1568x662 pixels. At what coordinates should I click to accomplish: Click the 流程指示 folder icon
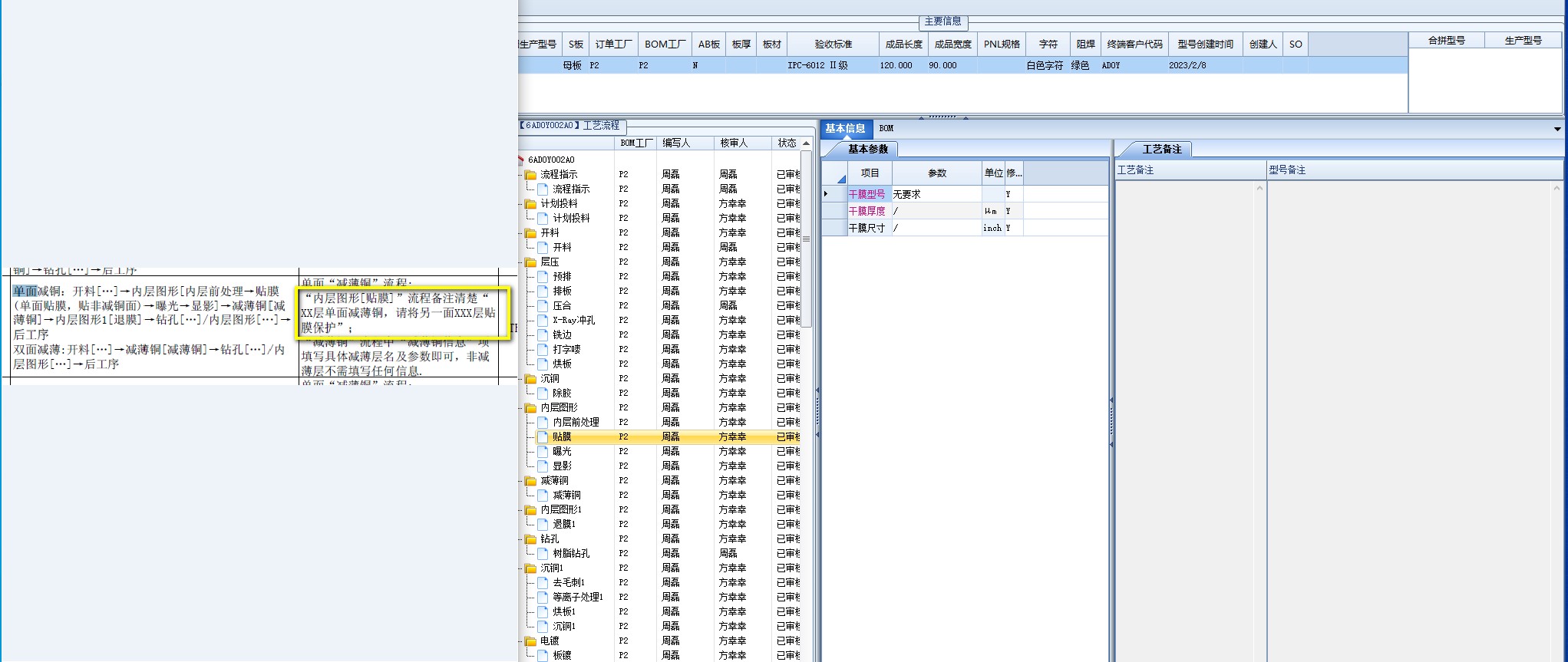coord(530,175)
